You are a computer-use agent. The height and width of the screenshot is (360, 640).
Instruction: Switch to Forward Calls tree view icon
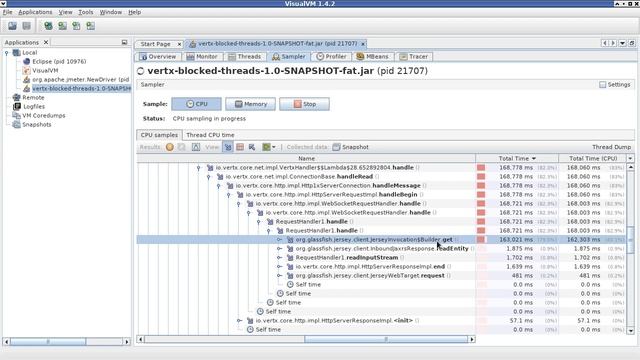click(x=228, y=147)
